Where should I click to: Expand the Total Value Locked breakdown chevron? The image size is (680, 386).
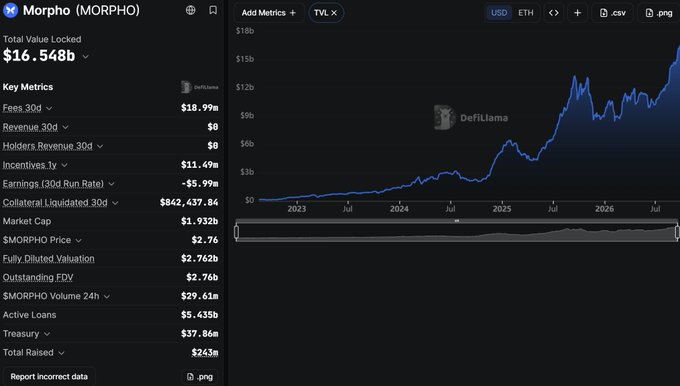[x=86, y=56]
